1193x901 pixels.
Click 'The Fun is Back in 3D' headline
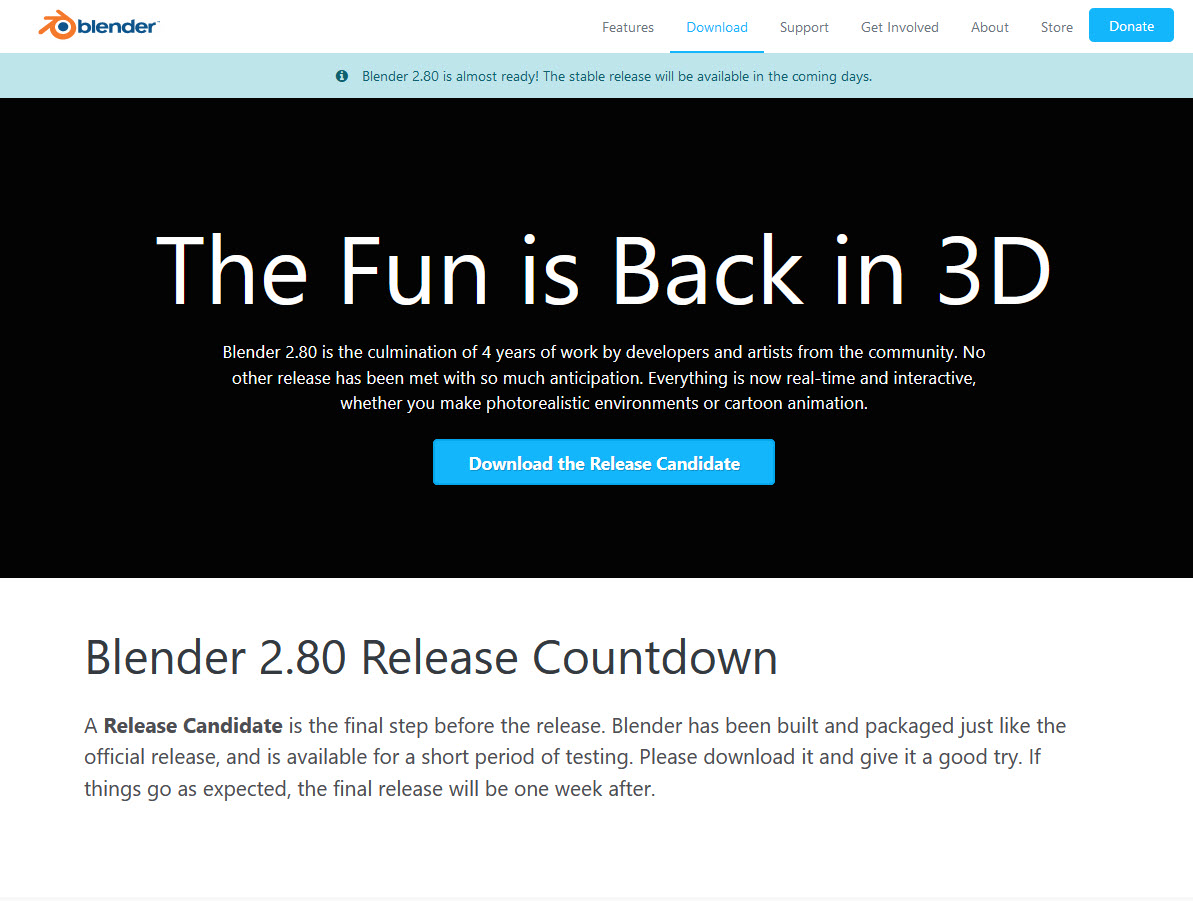[603, 270]
